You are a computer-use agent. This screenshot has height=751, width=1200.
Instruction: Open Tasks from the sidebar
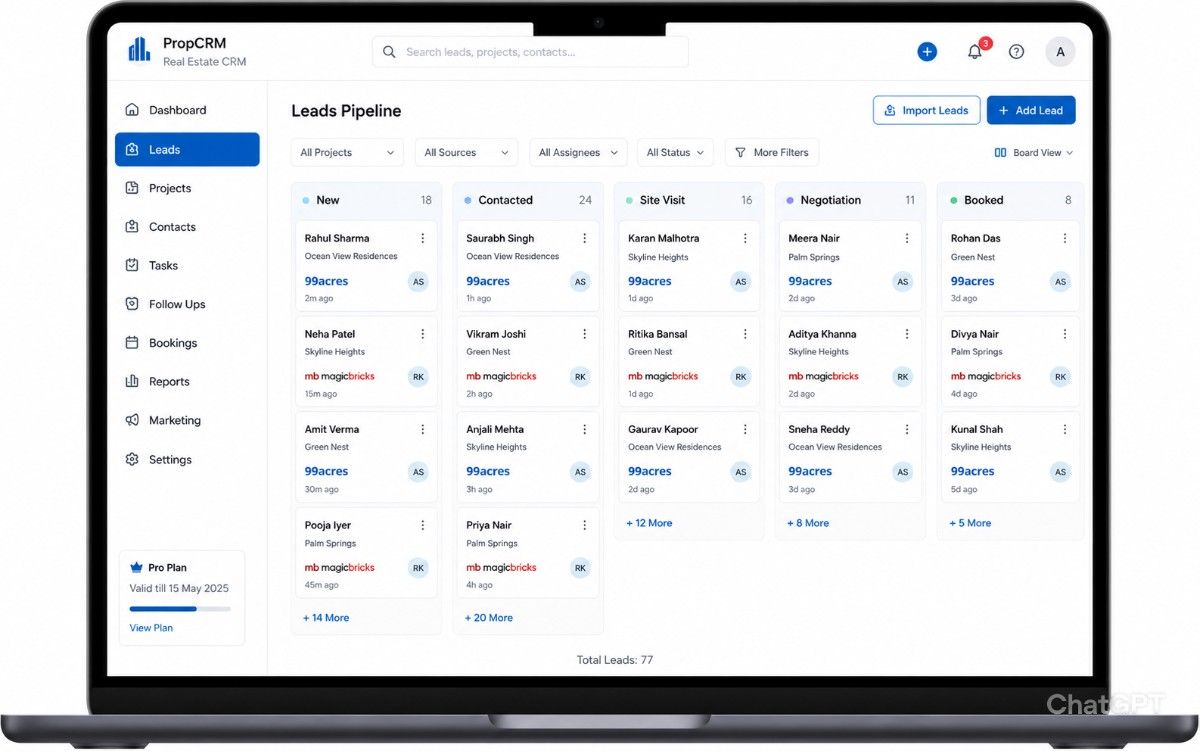(x=187, y=265)
